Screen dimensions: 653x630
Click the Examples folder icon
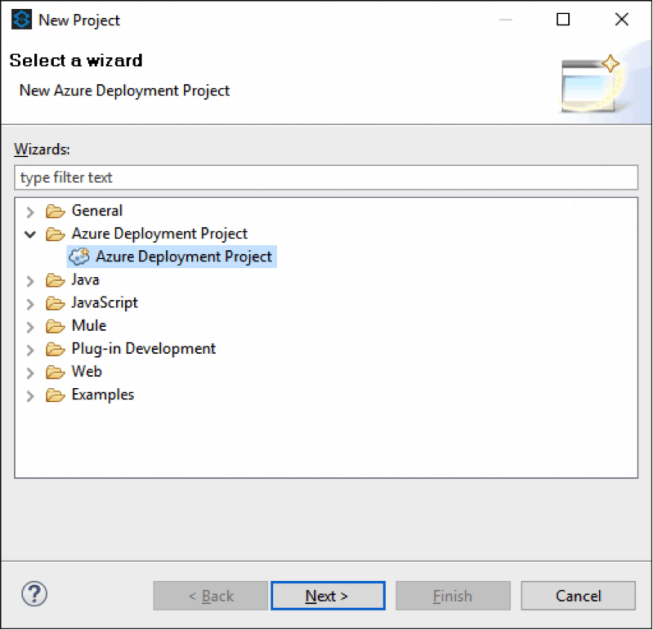click(x=55, y=395)
